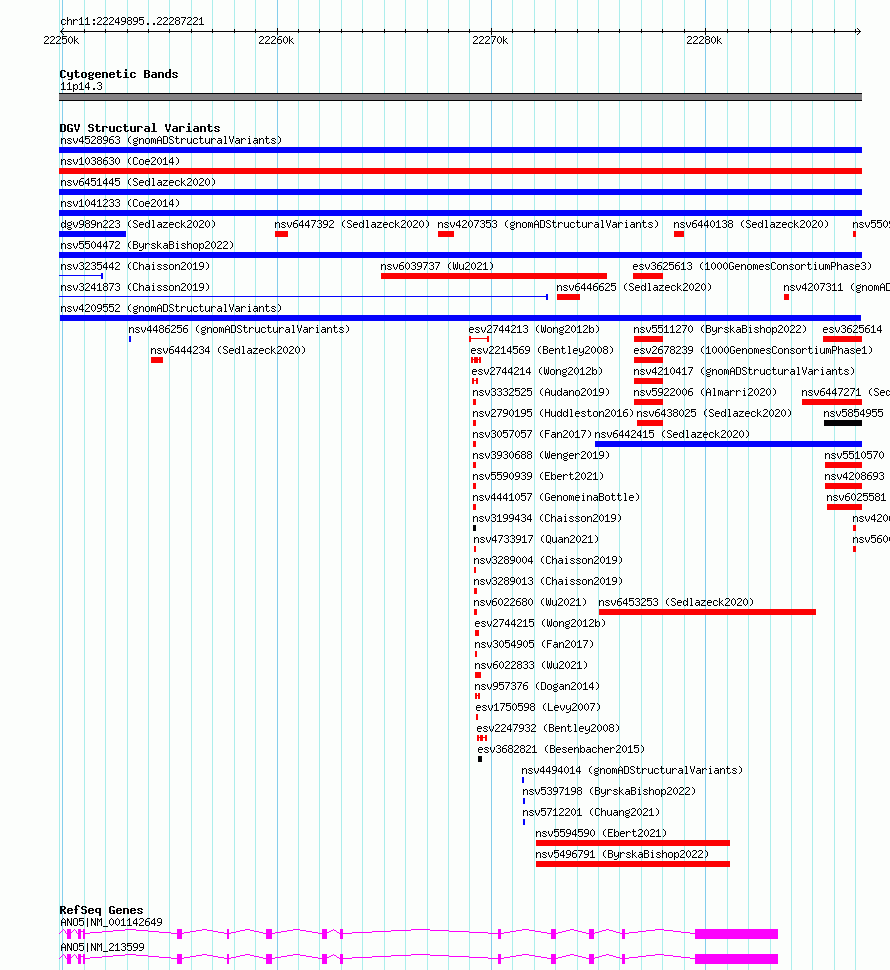Click the nsv957376 (Dogan2014) label
890x970 pixels.
(x=537, y=687)
